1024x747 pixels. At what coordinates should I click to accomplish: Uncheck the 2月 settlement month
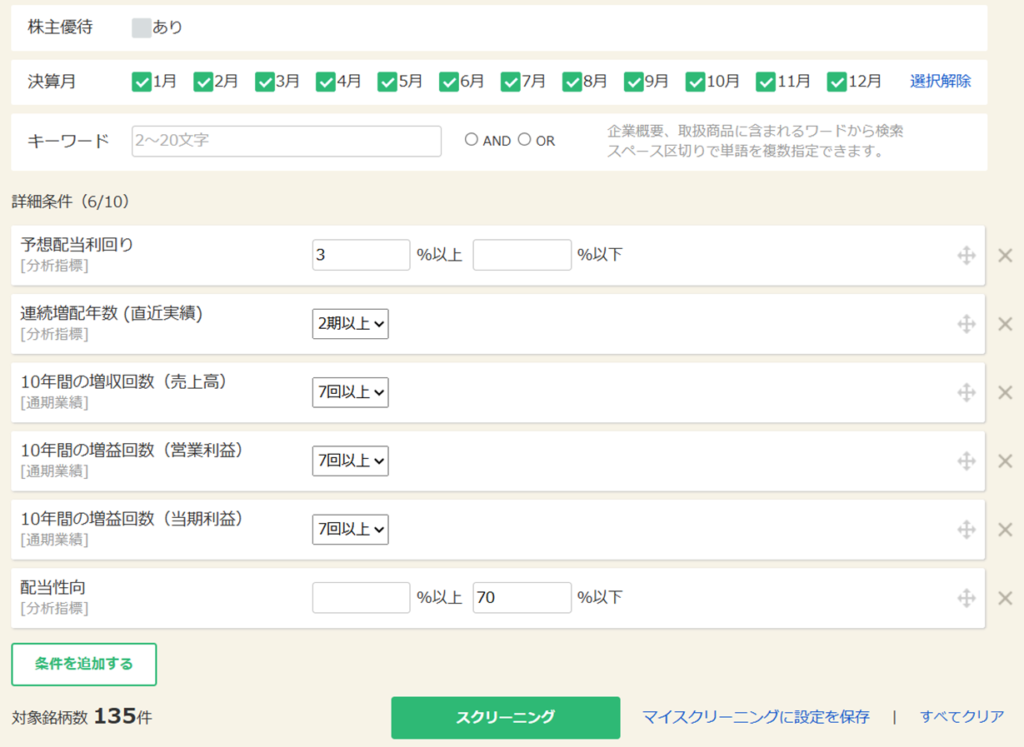pyautogui.click(x=203, y=82)
